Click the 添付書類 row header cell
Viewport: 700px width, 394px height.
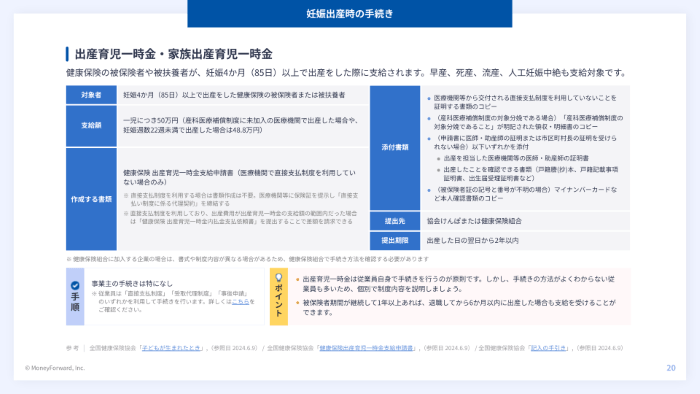click(395, 148)
